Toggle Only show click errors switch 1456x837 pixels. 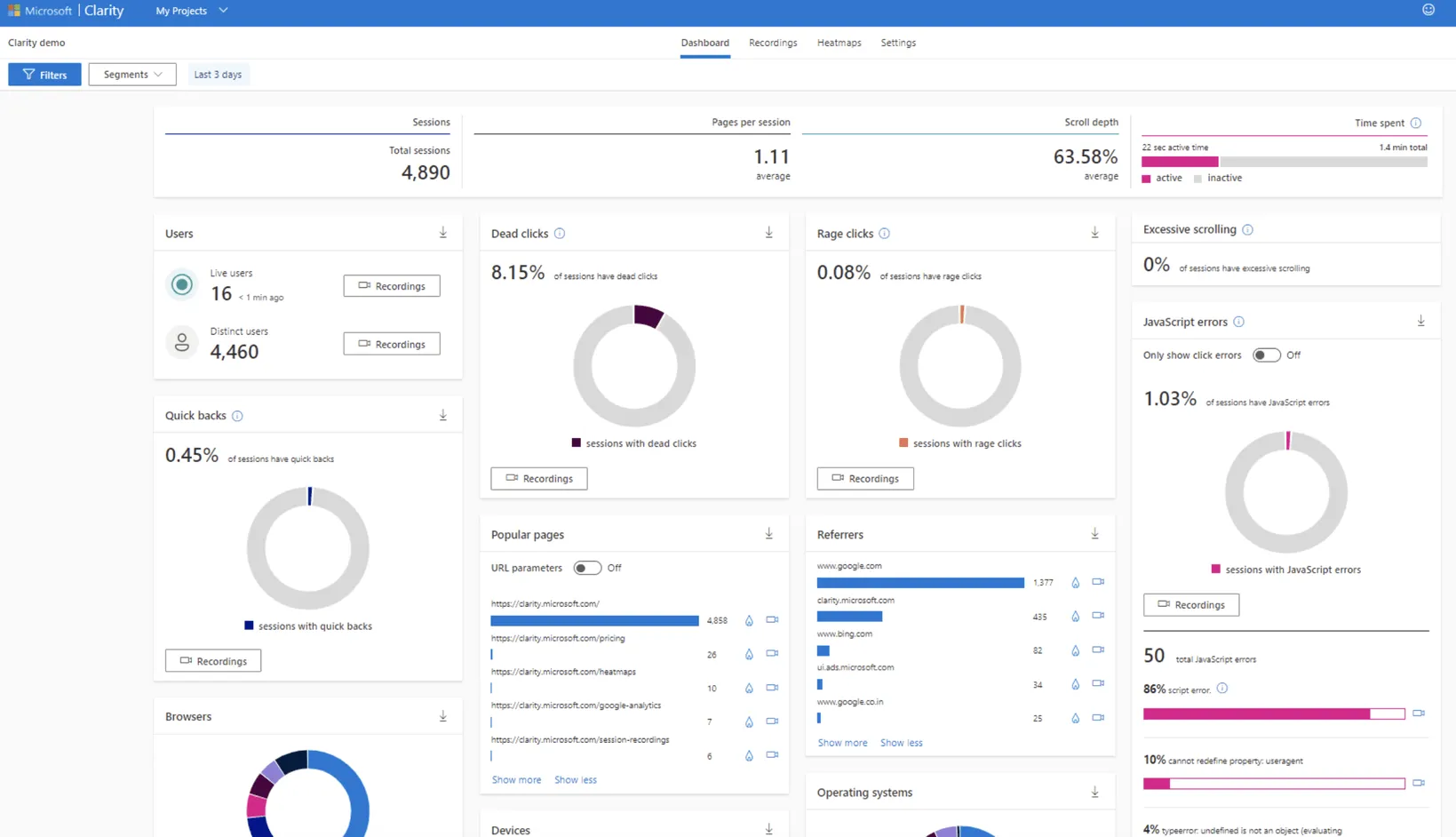1267,355
